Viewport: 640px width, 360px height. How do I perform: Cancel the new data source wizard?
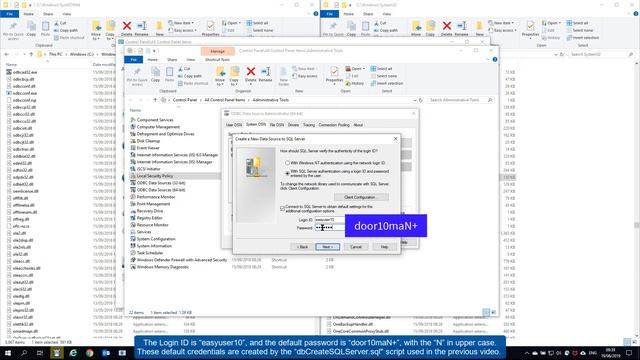coord(356,247)
